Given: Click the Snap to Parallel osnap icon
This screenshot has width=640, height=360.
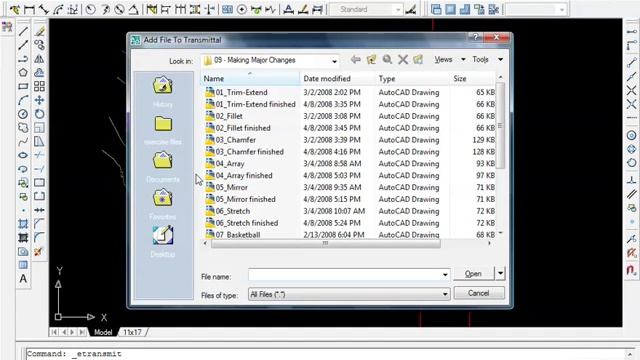Looking at the screenshot, I should pos(631,195).
